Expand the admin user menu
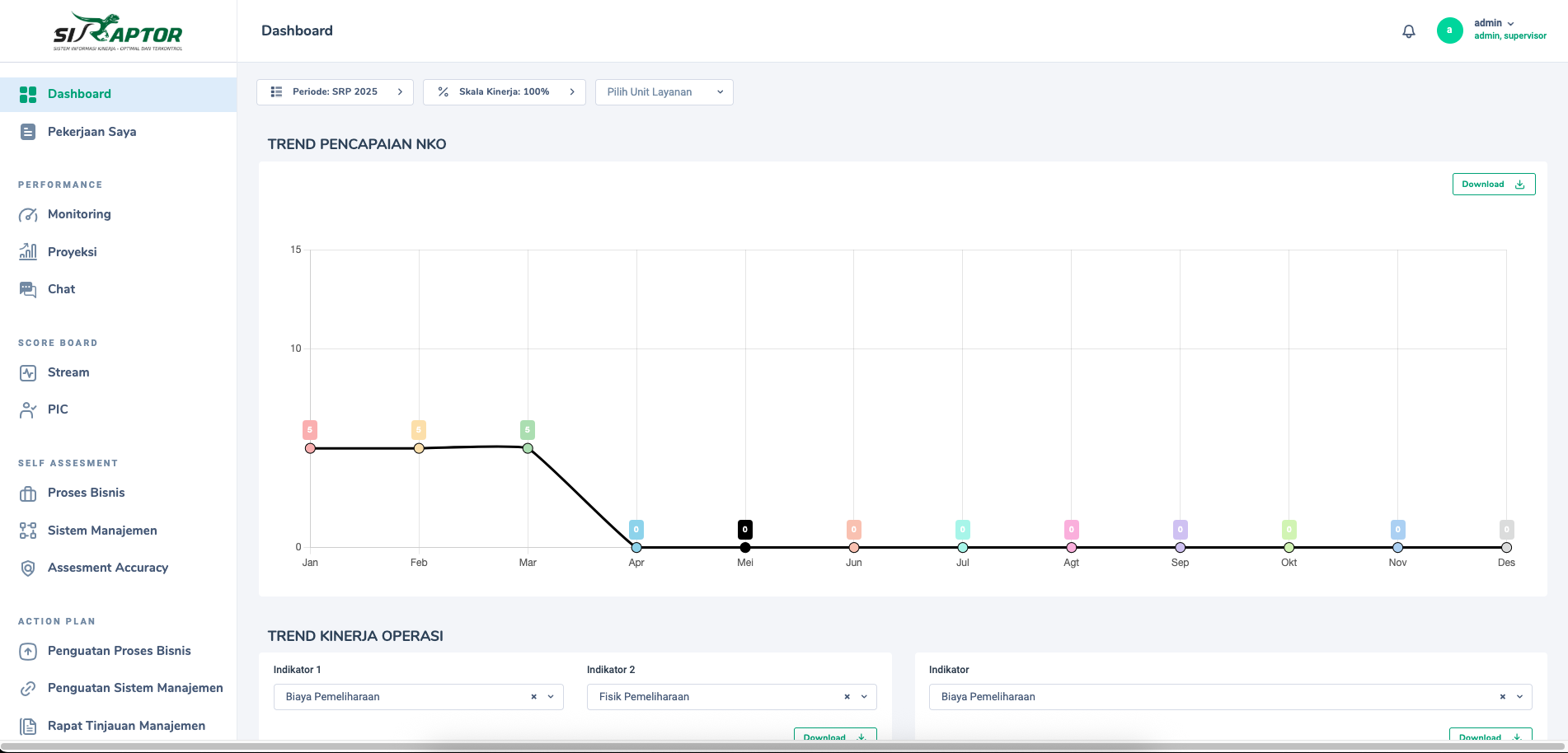The width and height of the screenshot is (1568, 753). click(x=1494, y=30)
